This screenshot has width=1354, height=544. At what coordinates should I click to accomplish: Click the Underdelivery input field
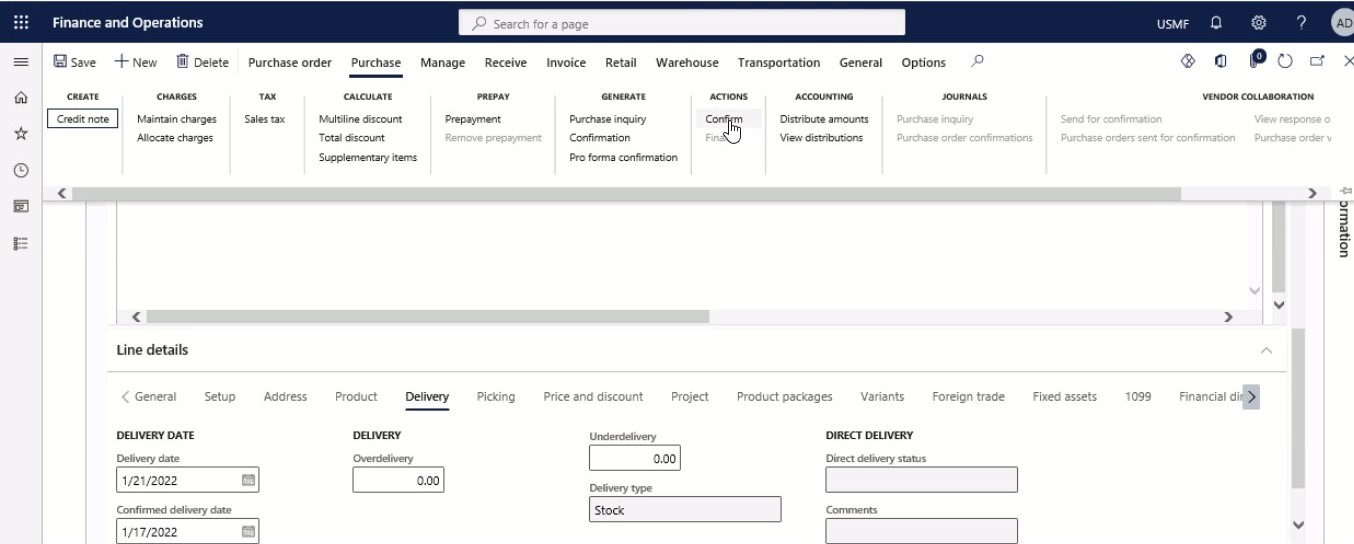(635, 458)
